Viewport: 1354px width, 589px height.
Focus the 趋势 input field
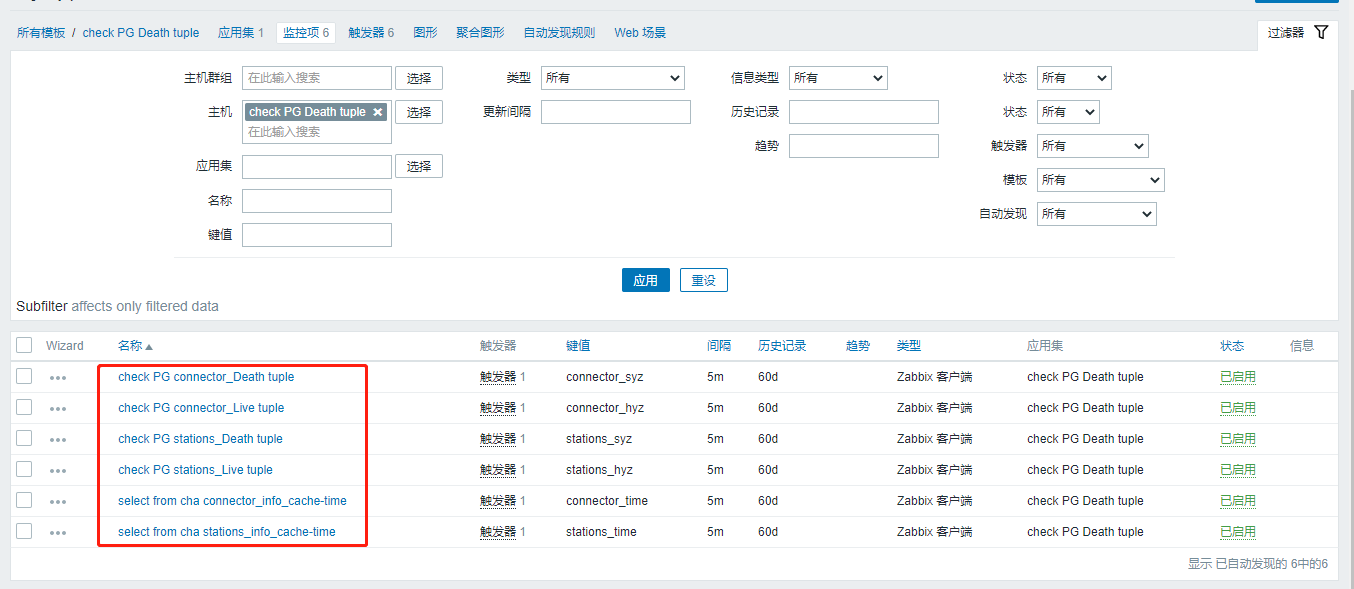point(864,146)
